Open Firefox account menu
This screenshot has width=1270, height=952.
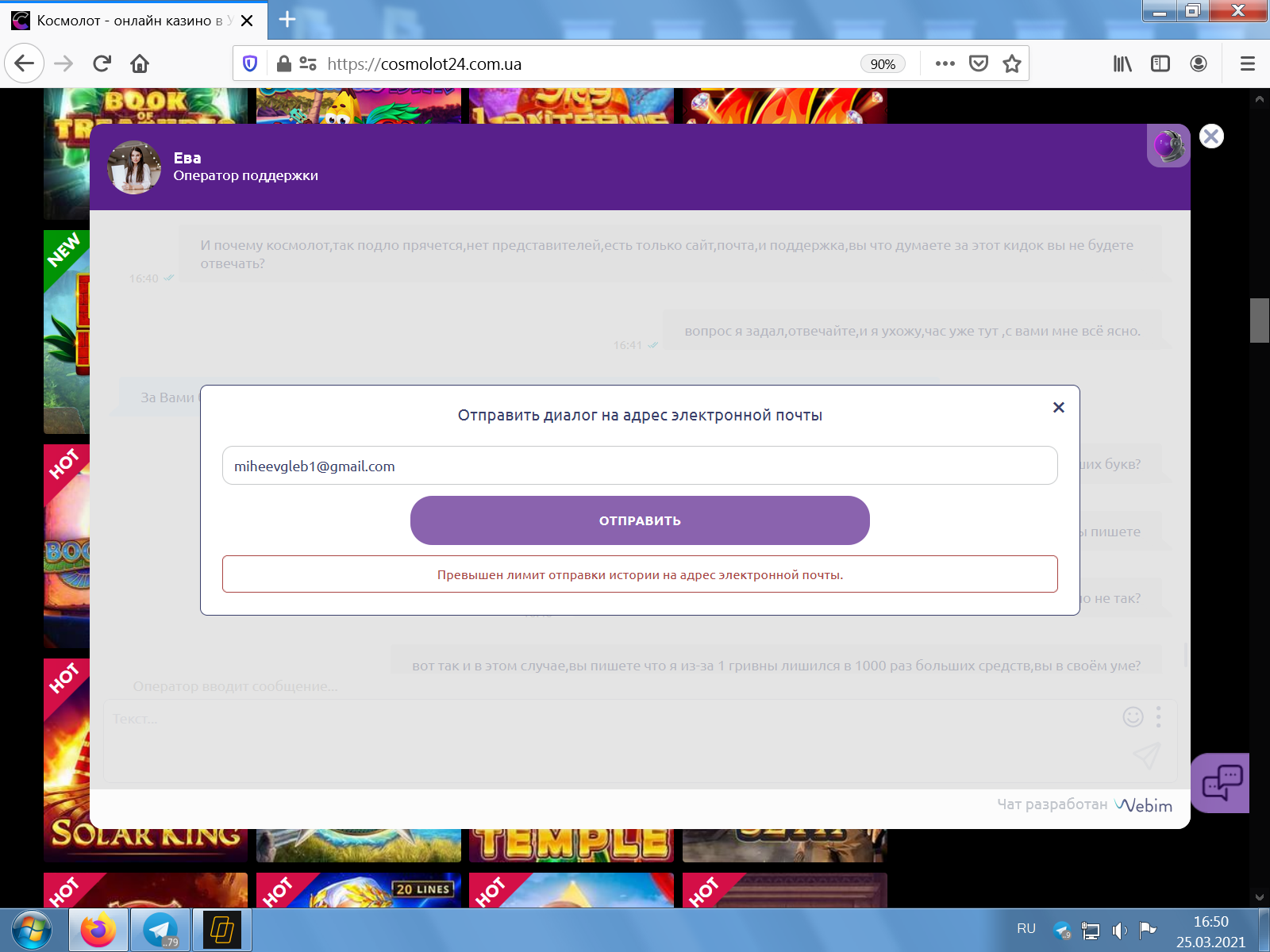1199,63
